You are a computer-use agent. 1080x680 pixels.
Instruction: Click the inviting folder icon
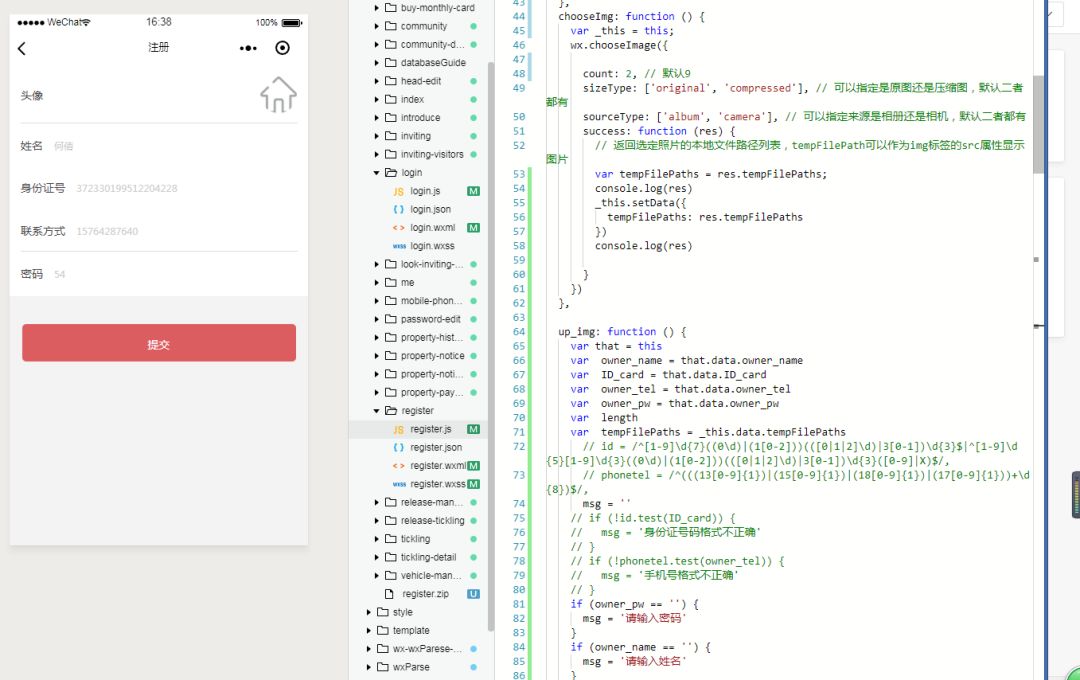tap(391, 136)
